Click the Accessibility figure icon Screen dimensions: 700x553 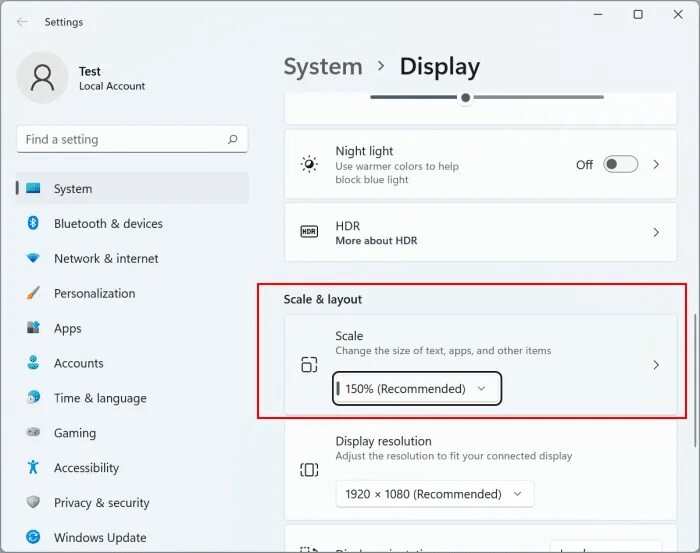(x=33, y=467)
